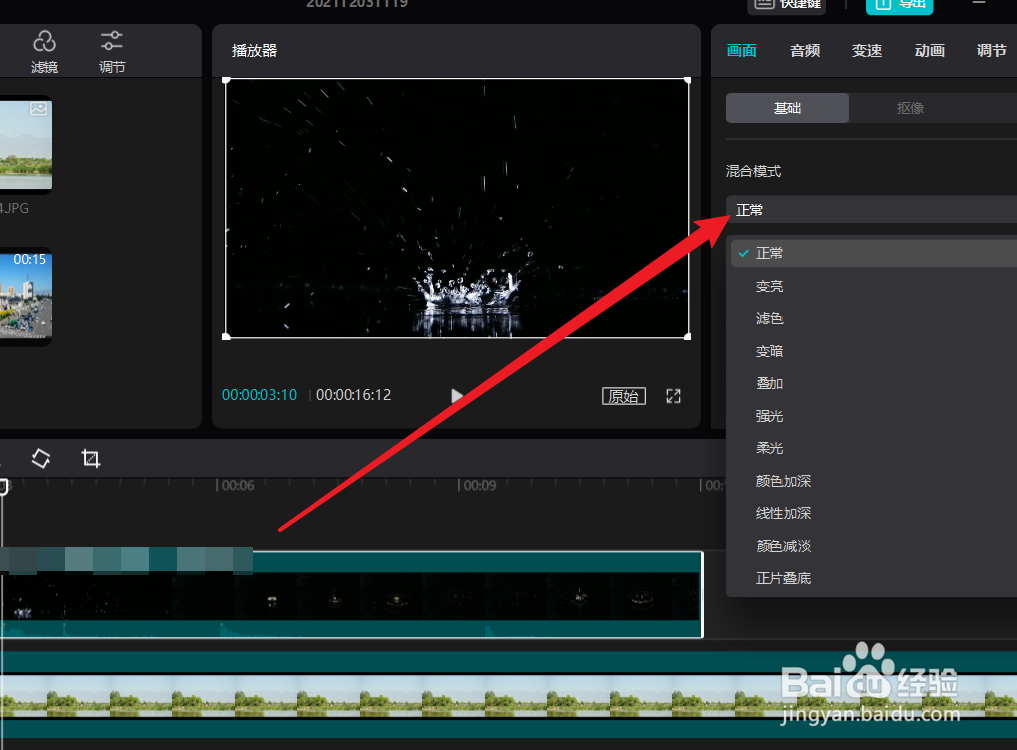Select the JPG landscape image thumbnail
Viewport: 1017px width, 750px height.
pyautogui.click(x=25, y=144)
